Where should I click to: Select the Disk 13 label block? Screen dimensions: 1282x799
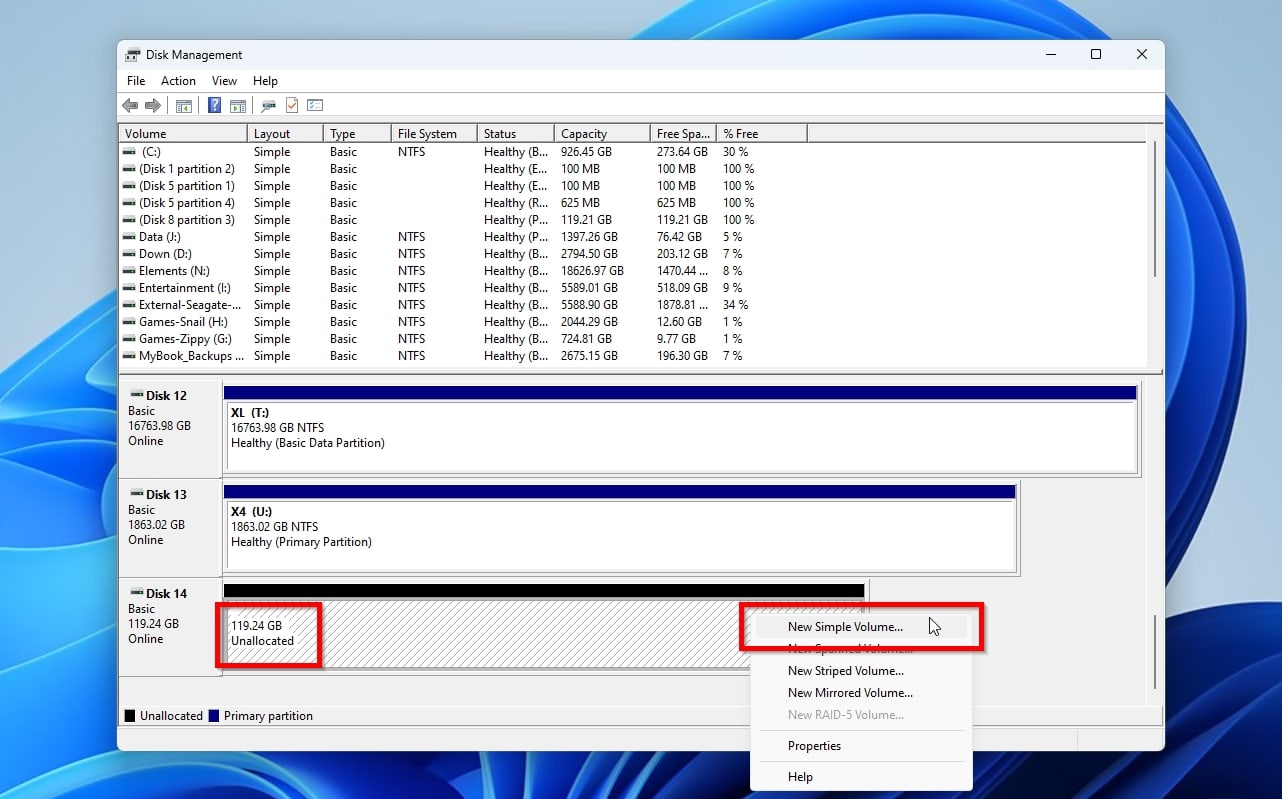point(170,526)
